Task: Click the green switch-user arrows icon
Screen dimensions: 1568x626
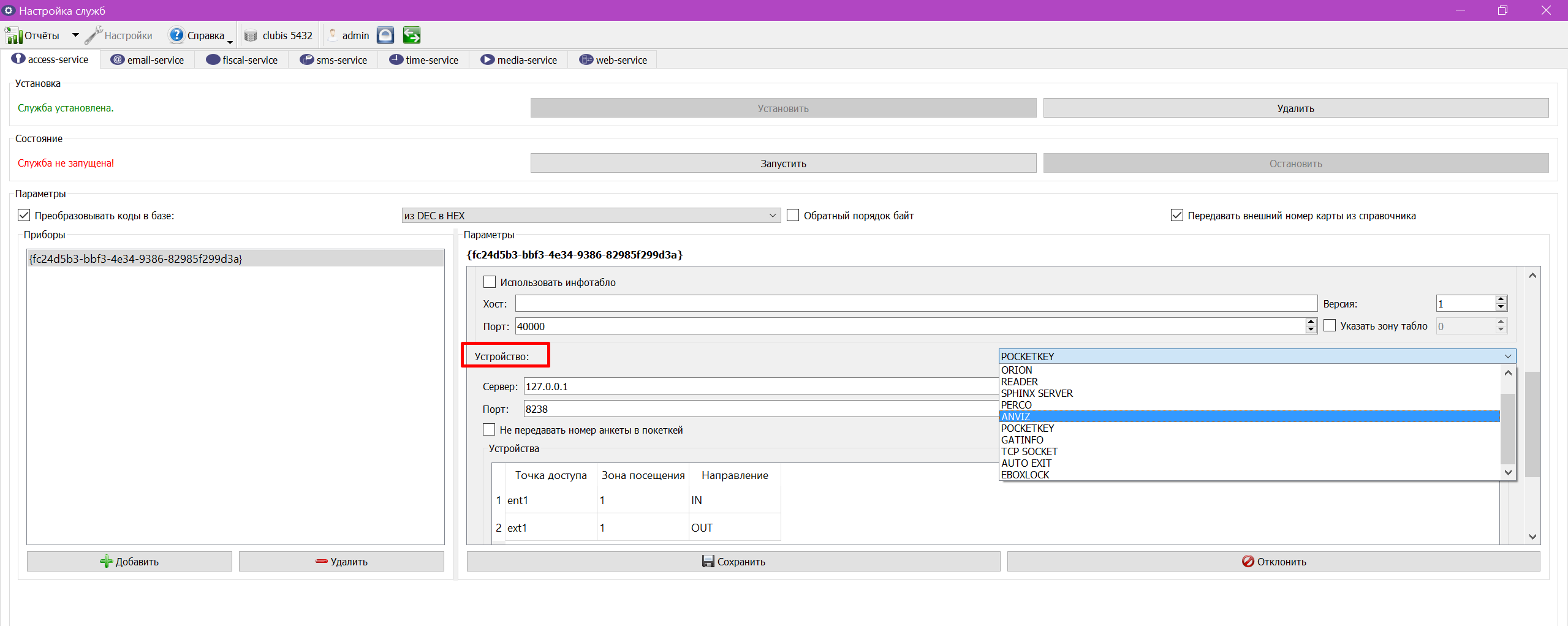Action: pyautogui.click(x=412, y=36)
